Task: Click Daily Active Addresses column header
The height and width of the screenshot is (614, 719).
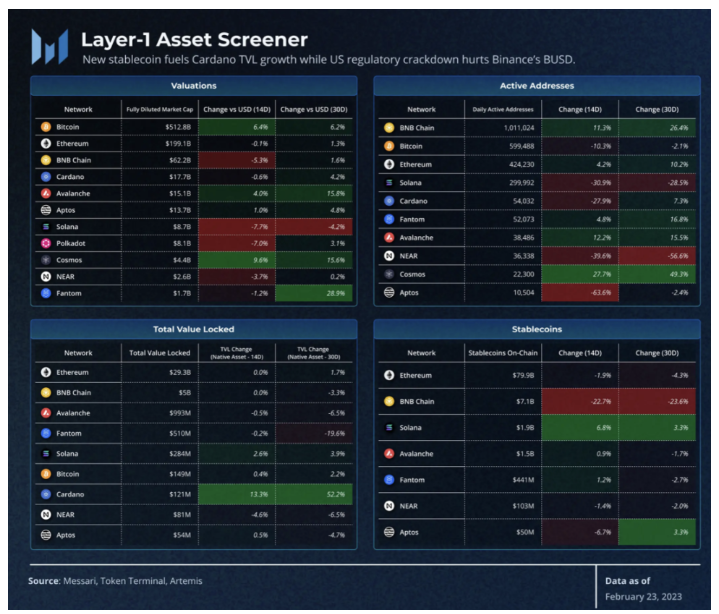Action: tap(503, 110)
